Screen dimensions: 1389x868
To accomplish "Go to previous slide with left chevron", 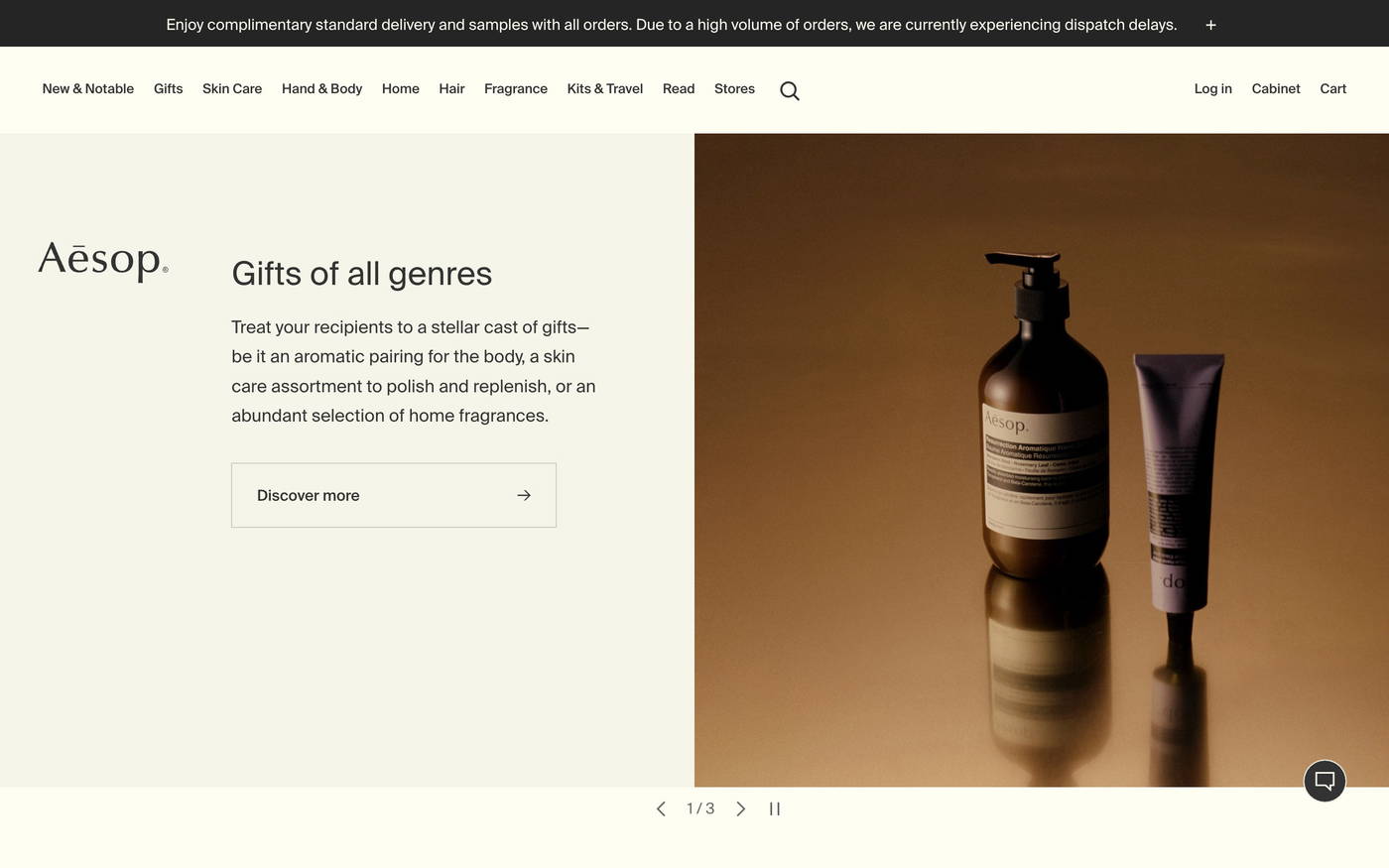I will point(661,808).
